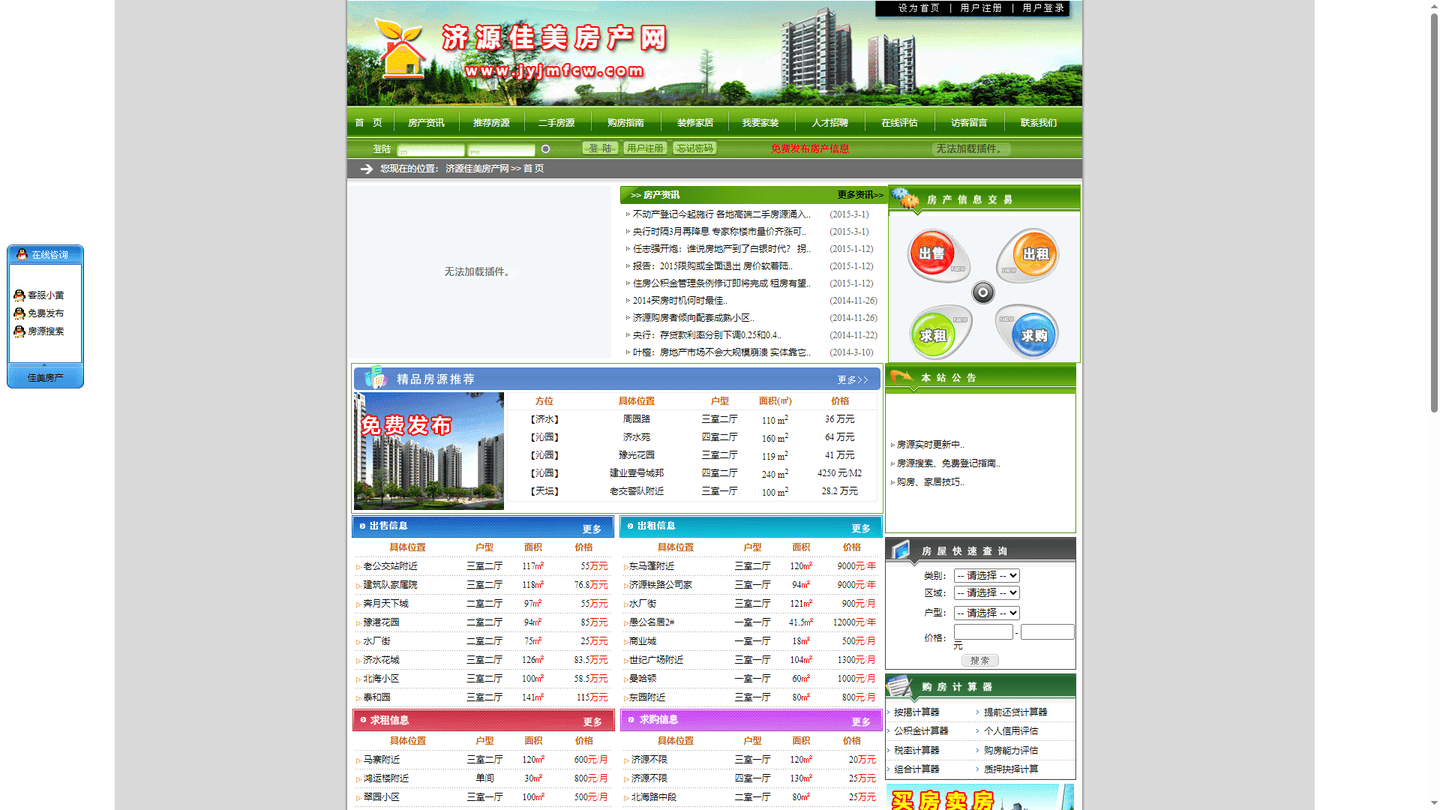Click the 本站公告 header icon
The width and height of the screenshot is (1440, 810).
(902, 377)
